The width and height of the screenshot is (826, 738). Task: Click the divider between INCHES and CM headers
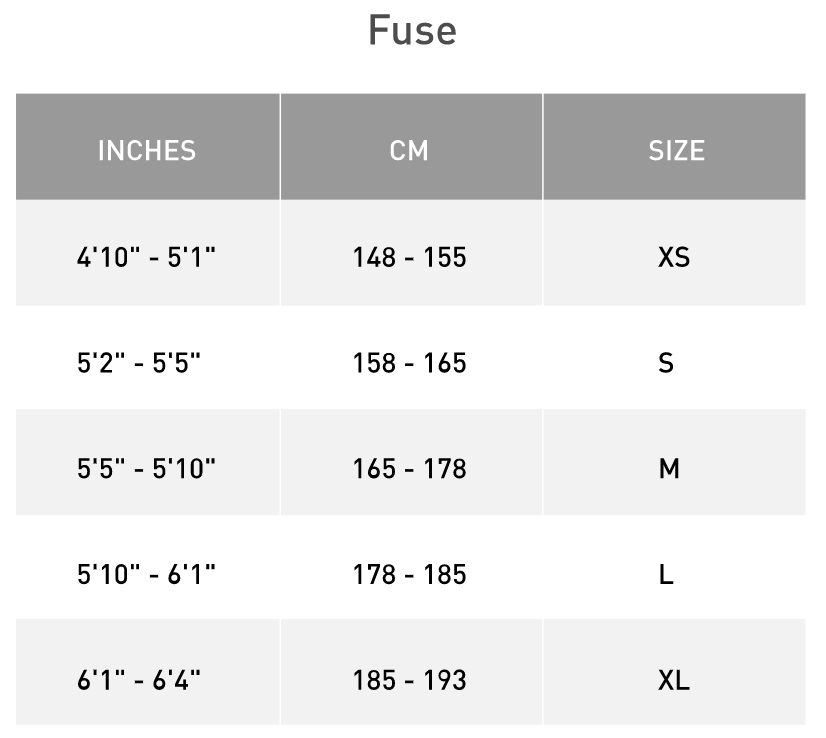click(280, 147)
